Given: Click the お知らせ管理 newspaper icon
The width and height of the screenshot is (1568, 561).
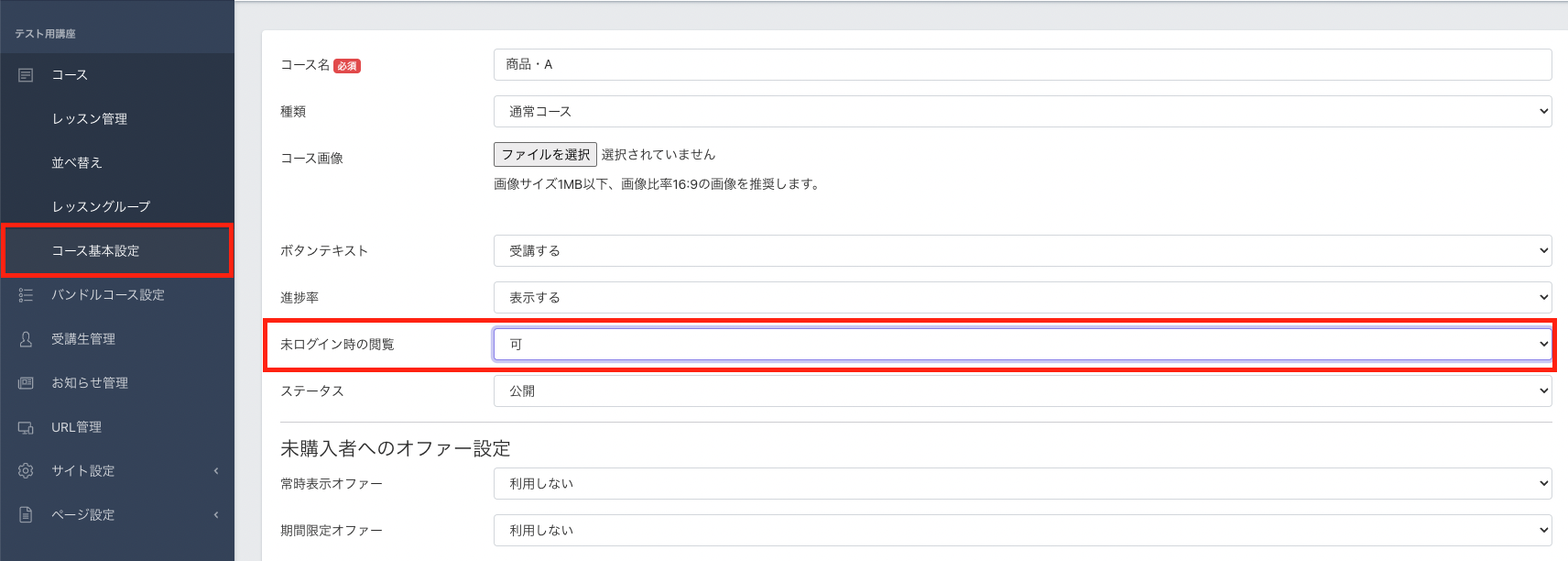Looking at the screenshot, I should click(x=26, y=383).
